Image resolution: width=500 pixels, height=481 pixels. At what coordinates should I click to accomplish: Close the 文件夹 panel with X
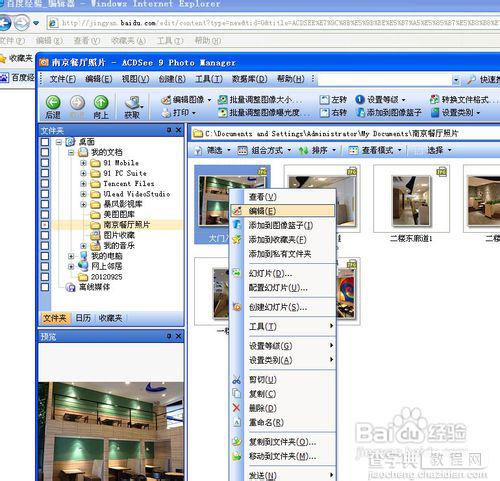click(x=179, y=130)
